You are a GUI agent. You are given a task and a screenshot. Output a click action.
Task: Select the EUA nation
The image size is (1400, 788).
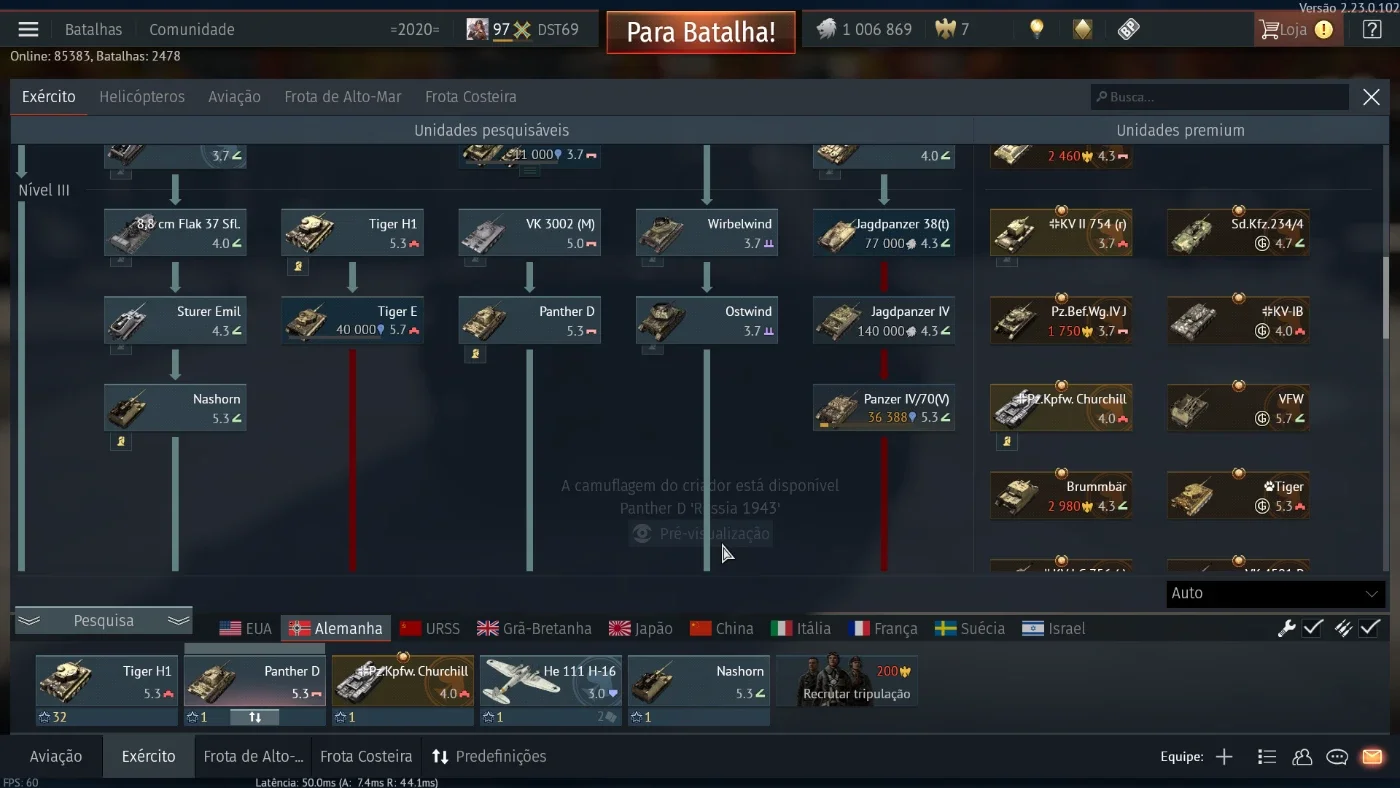point(246,628)
